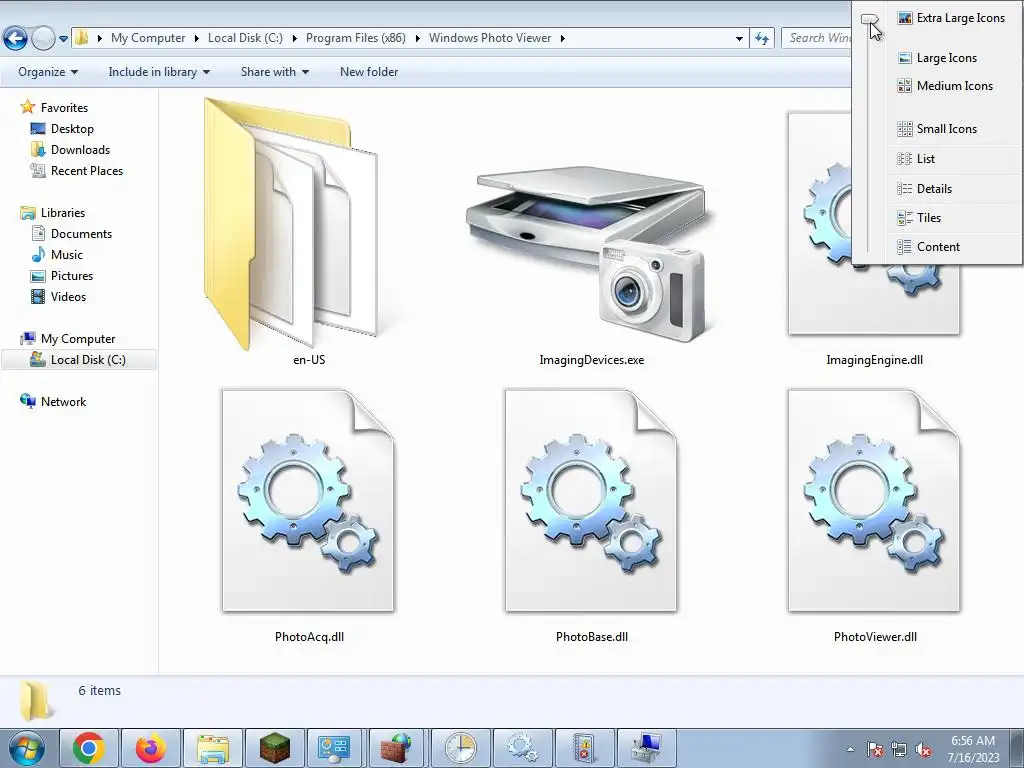
Task: Select the PhotoBase.dll file icon
Action: click(x=591, y=501)
